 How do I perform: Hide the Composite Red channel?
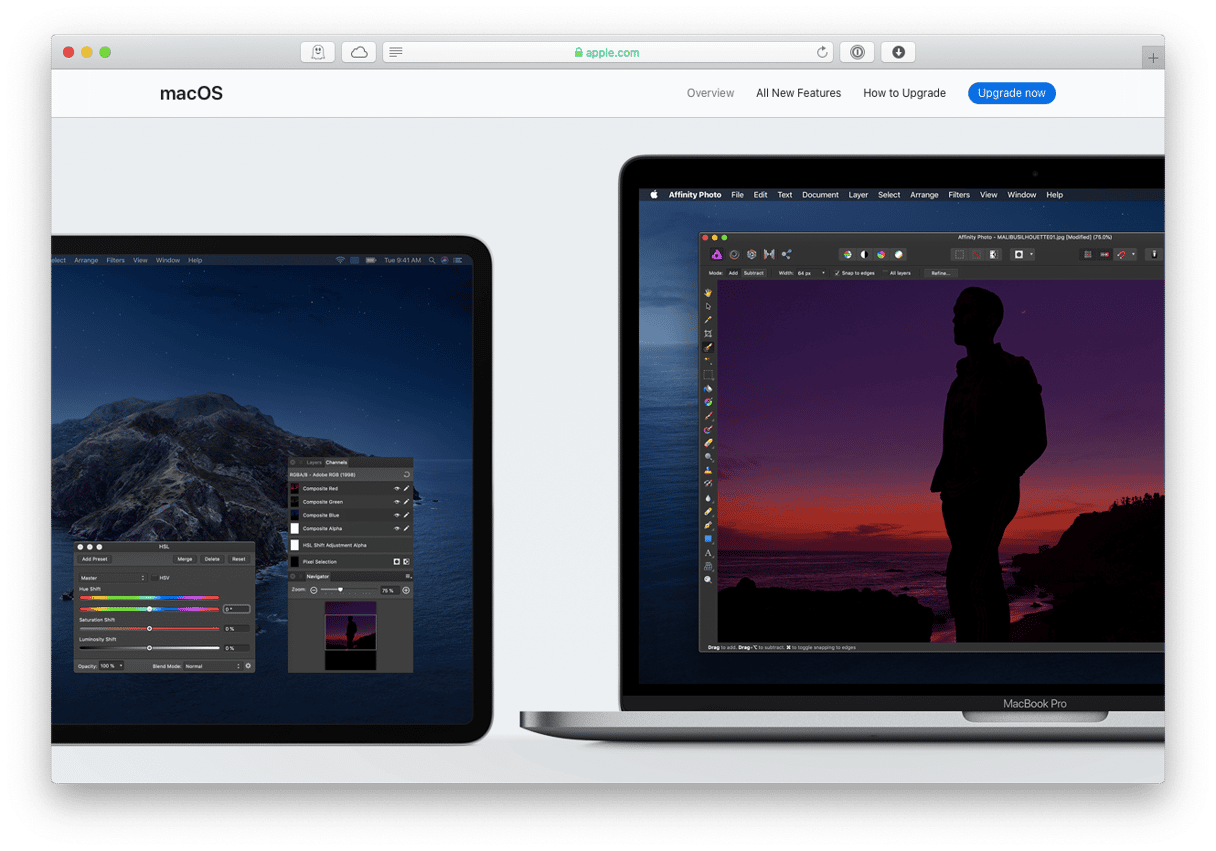pos(396,488)
